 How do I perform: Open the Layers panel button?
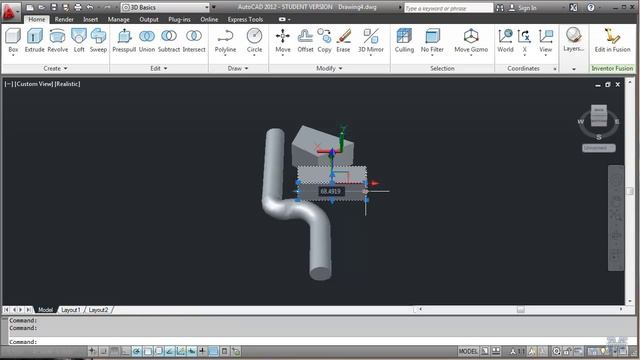pos(573,40)
